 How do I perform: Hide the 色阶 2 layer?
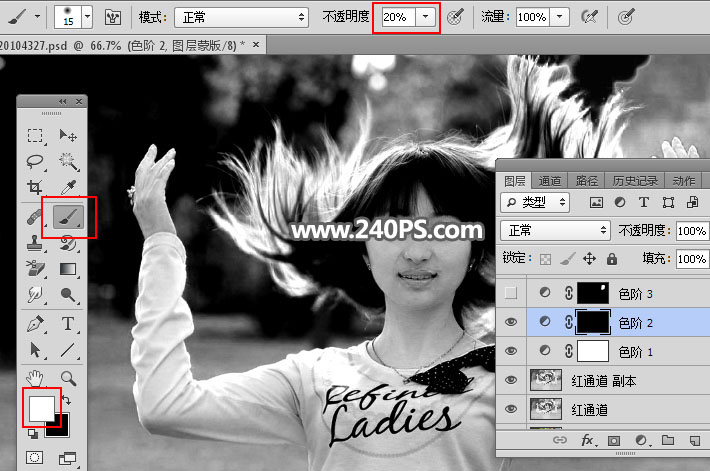[512, 322]
